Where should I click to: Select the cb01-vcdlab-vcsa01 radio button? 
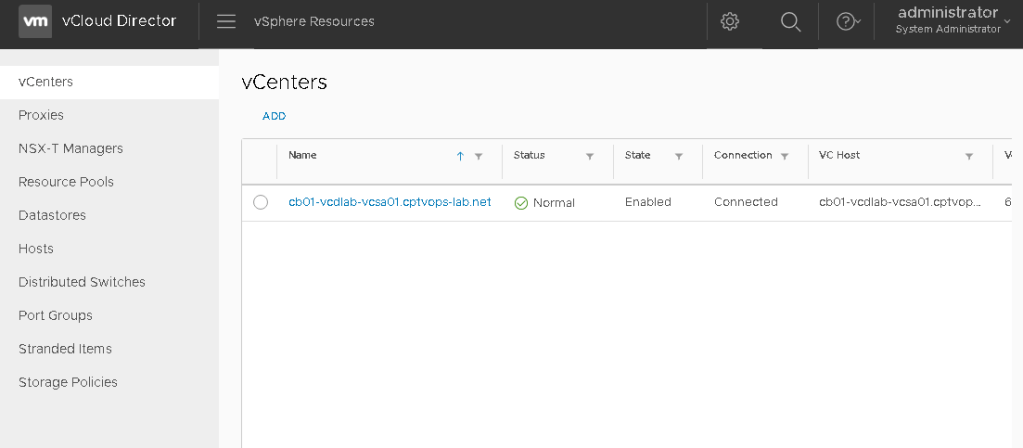pyautogui.click(x=261, y=203)
